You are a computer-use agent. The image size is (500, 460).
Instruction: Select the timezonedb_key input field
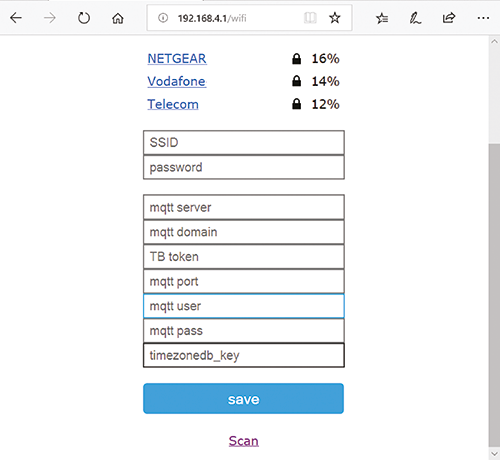coord(244,355)
